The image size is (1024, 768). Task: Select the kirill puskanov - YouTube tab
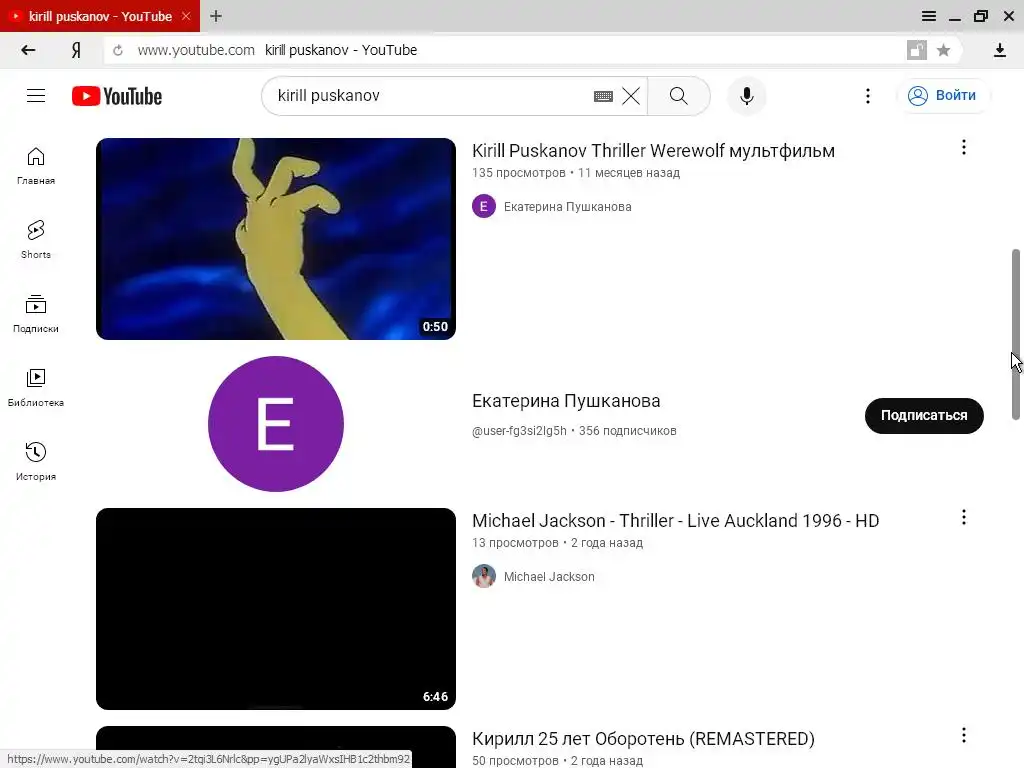pyautogui.click(x=100, y=16)
